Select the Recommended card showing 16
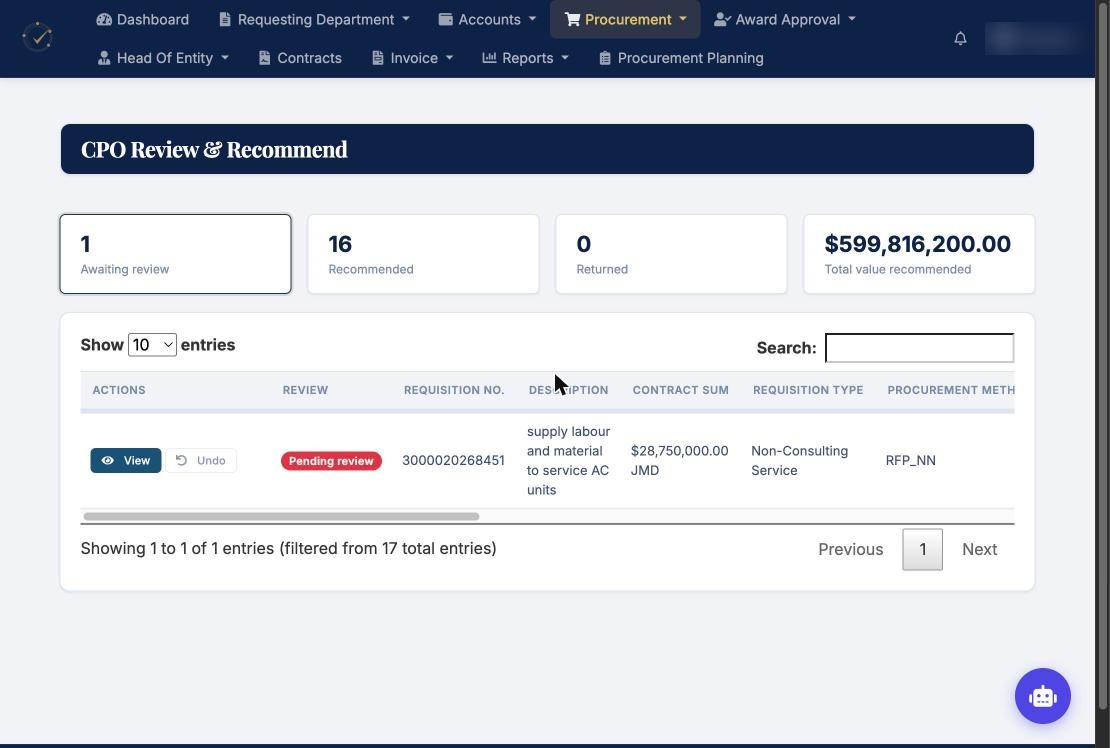The image size is (1110, 748). click(x=423, y=254)
